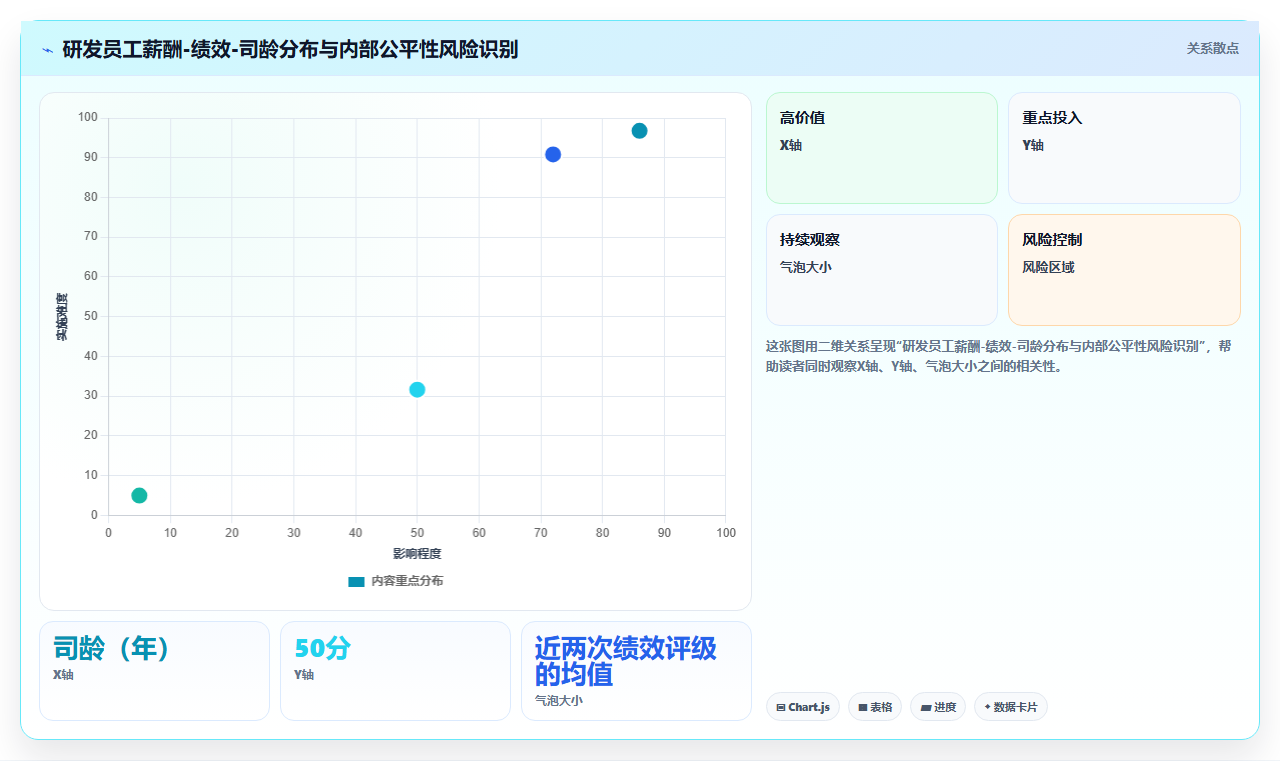1280x761 pixels.
Task: Open the 重点投入 card
Action: click(x=1124, y=148)
